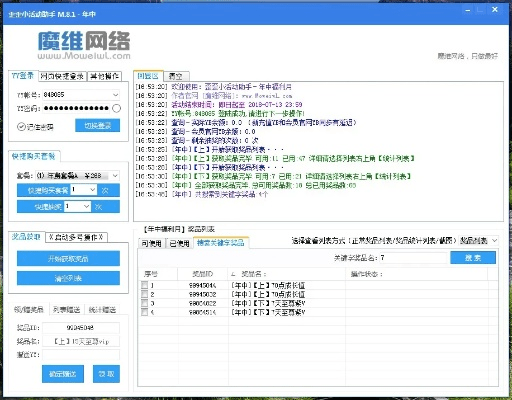This screenshot has width=512, height=400.
Task: Tick the checkbox for prize row 2
Action: [x=144, y=294]
